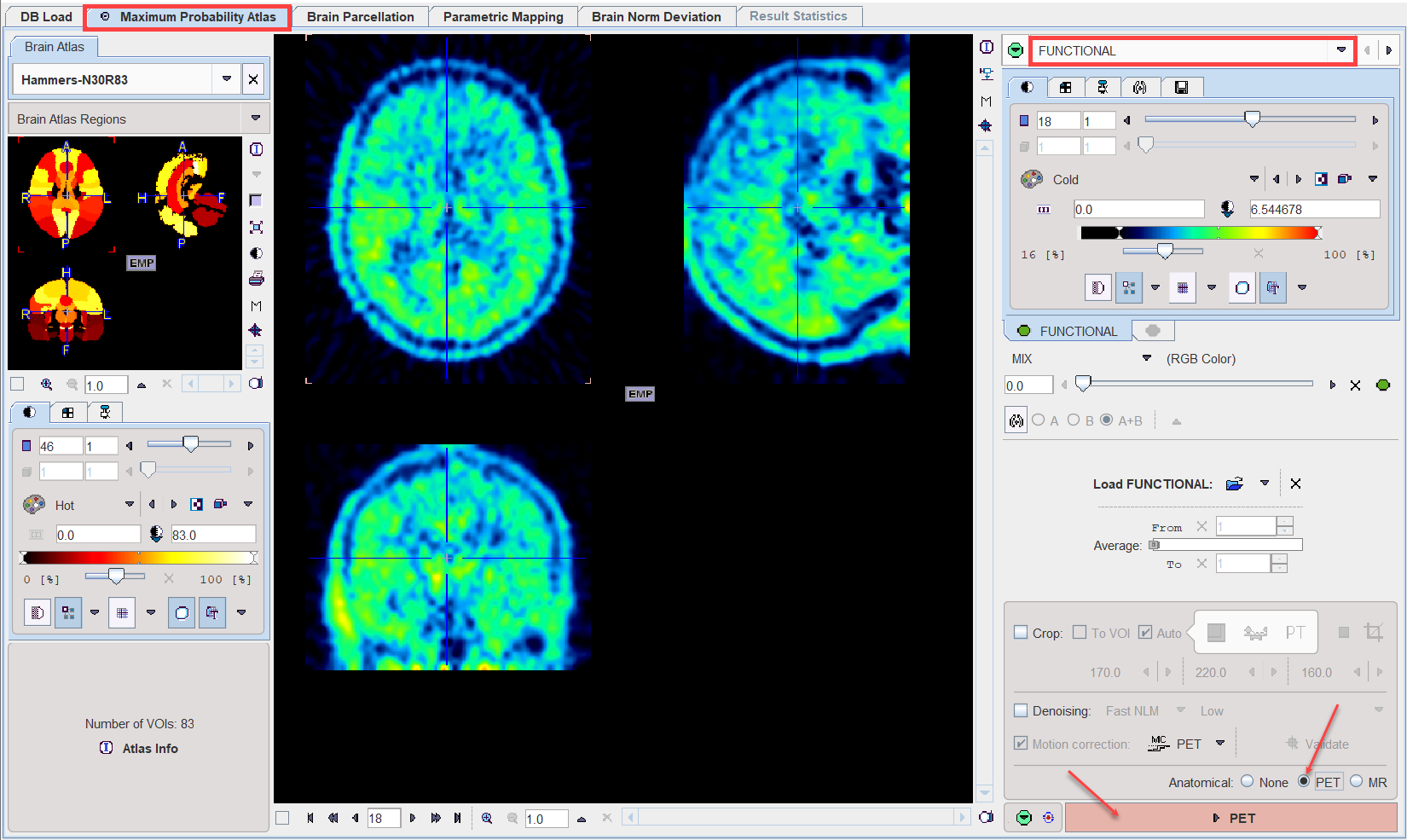Click the atlas axial thumbnail view

(x=66, y=194)
